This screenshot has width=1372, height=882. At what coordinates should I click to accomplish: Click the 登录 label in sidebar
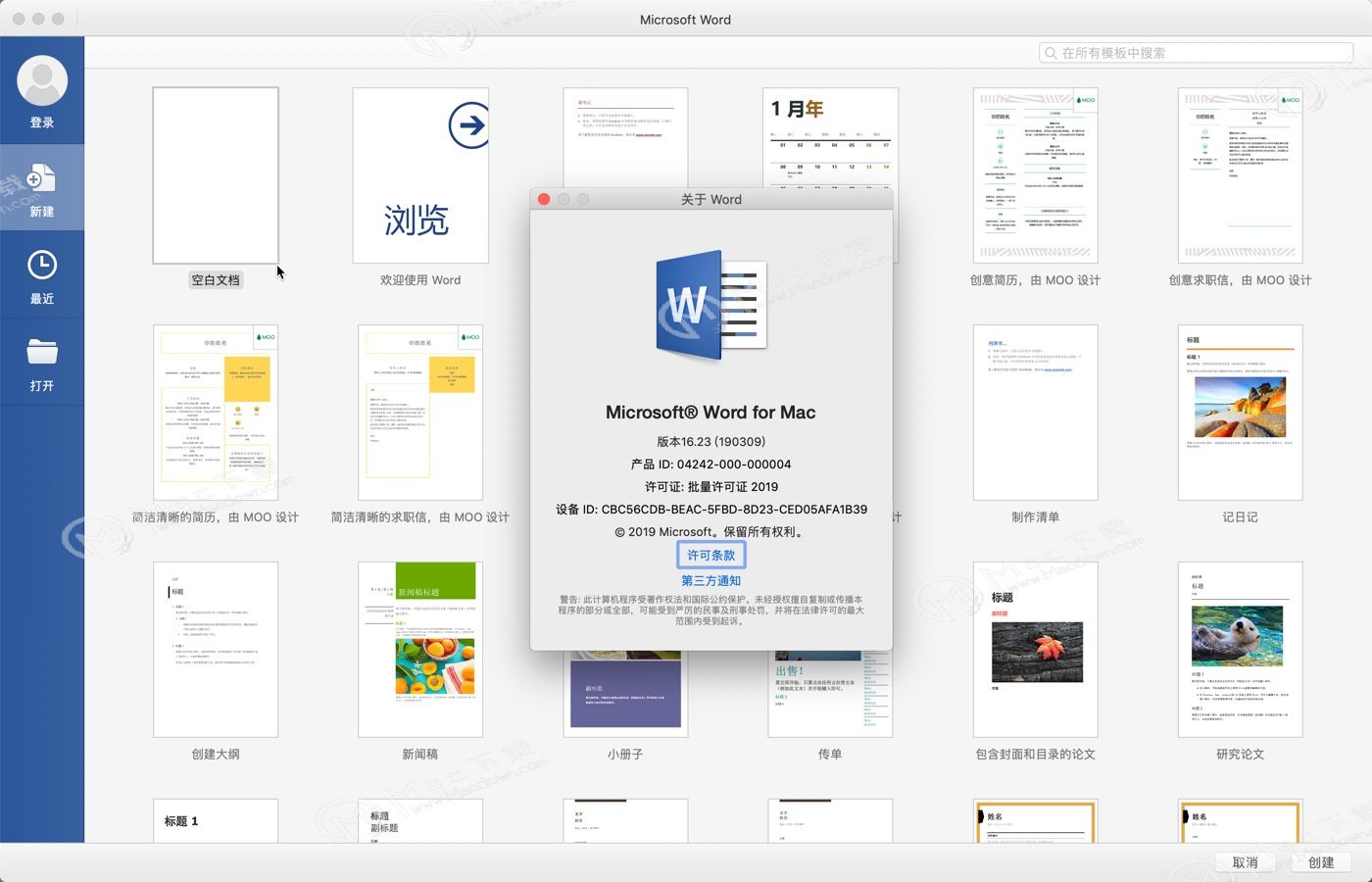[x=42, y=122]
